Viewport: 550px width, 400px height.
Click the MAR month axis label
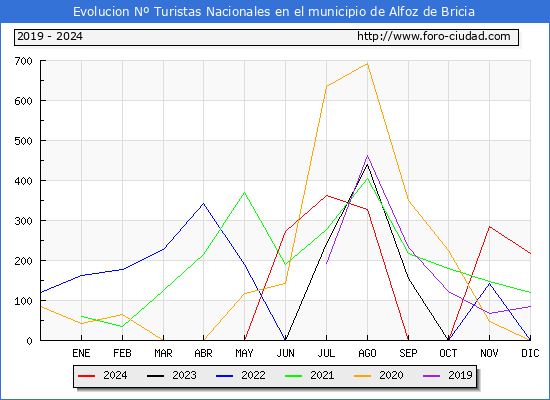(x=163, y=353)
